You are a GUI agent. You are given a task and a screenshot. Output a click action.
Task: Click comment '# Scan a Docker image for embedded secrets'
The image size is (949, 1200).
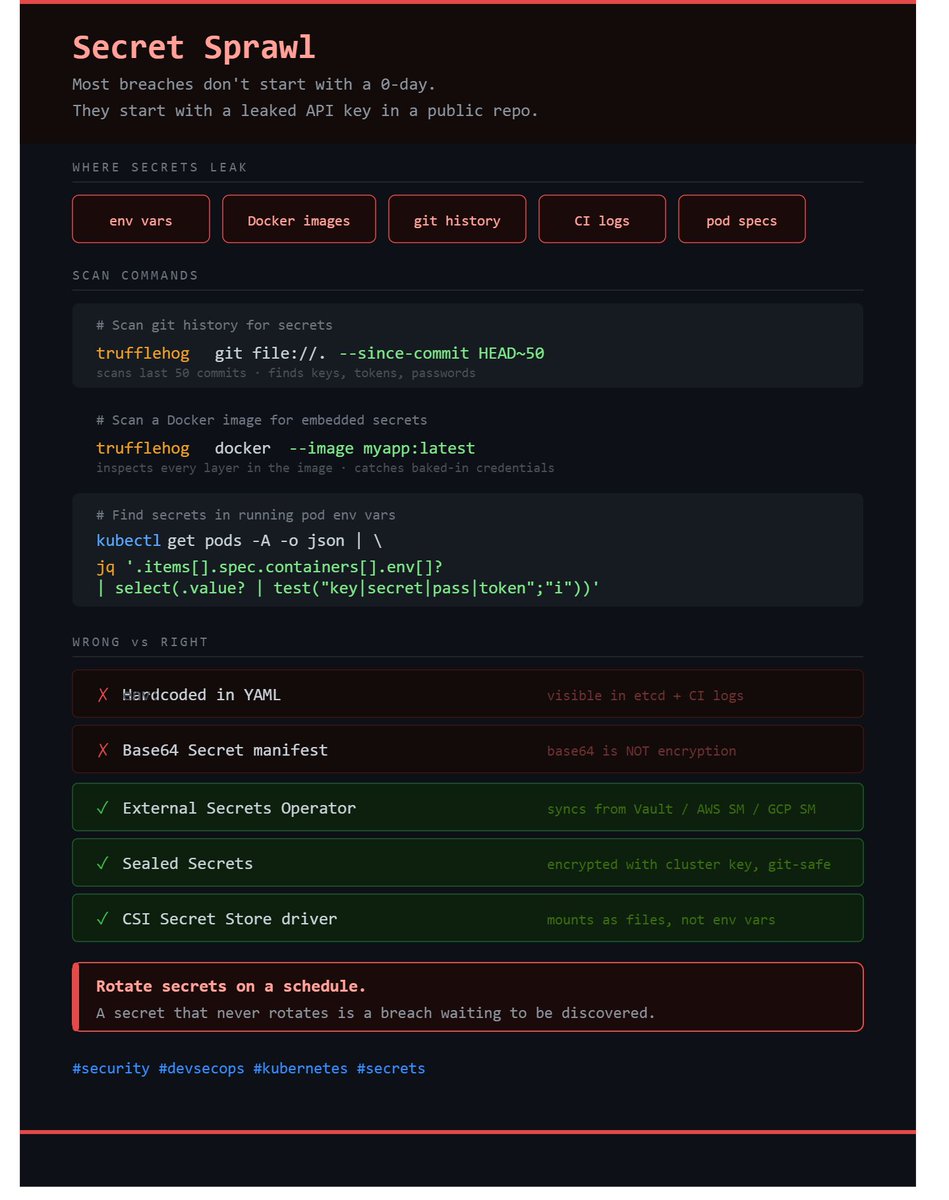point(262,420)
